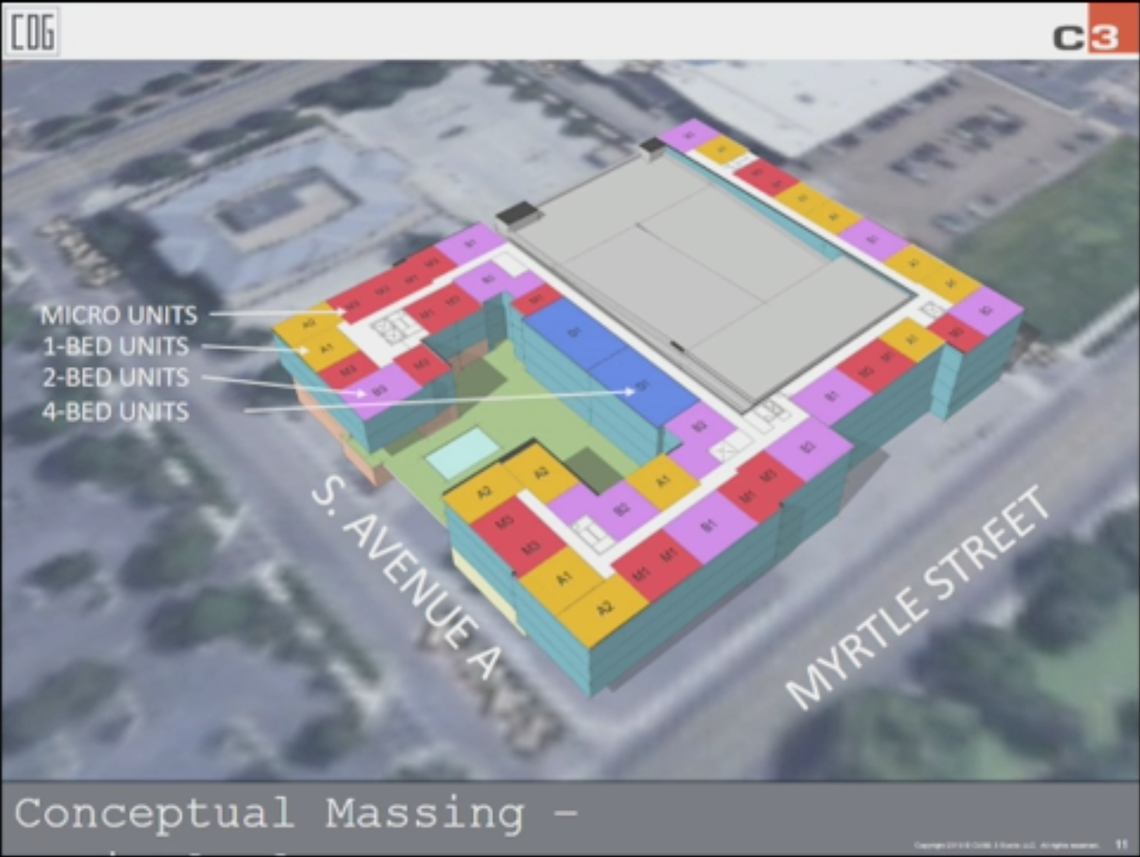Click the MICRO UNITS legend label
1140x857 pixels.
click(119, 315)
